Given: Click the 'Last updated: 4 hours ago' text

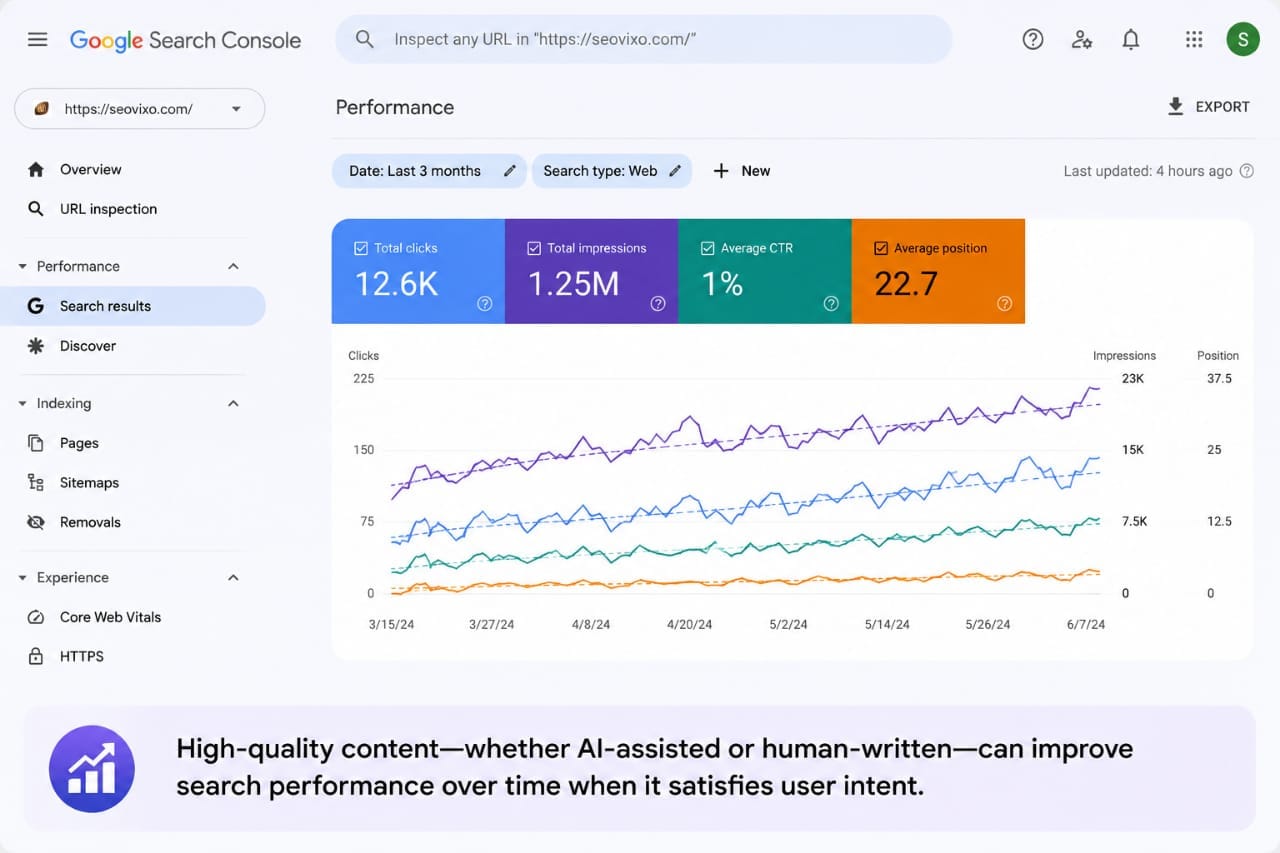Looking at the screenshot, I should click(1148, 171).
